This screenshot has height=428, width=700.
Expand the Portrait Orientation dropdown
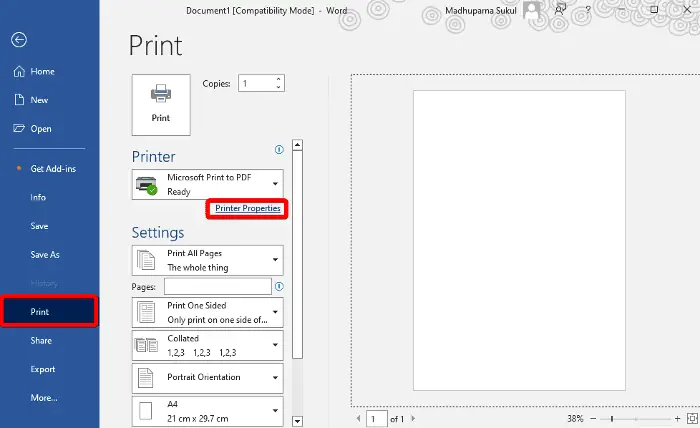[x=208, y=378]
